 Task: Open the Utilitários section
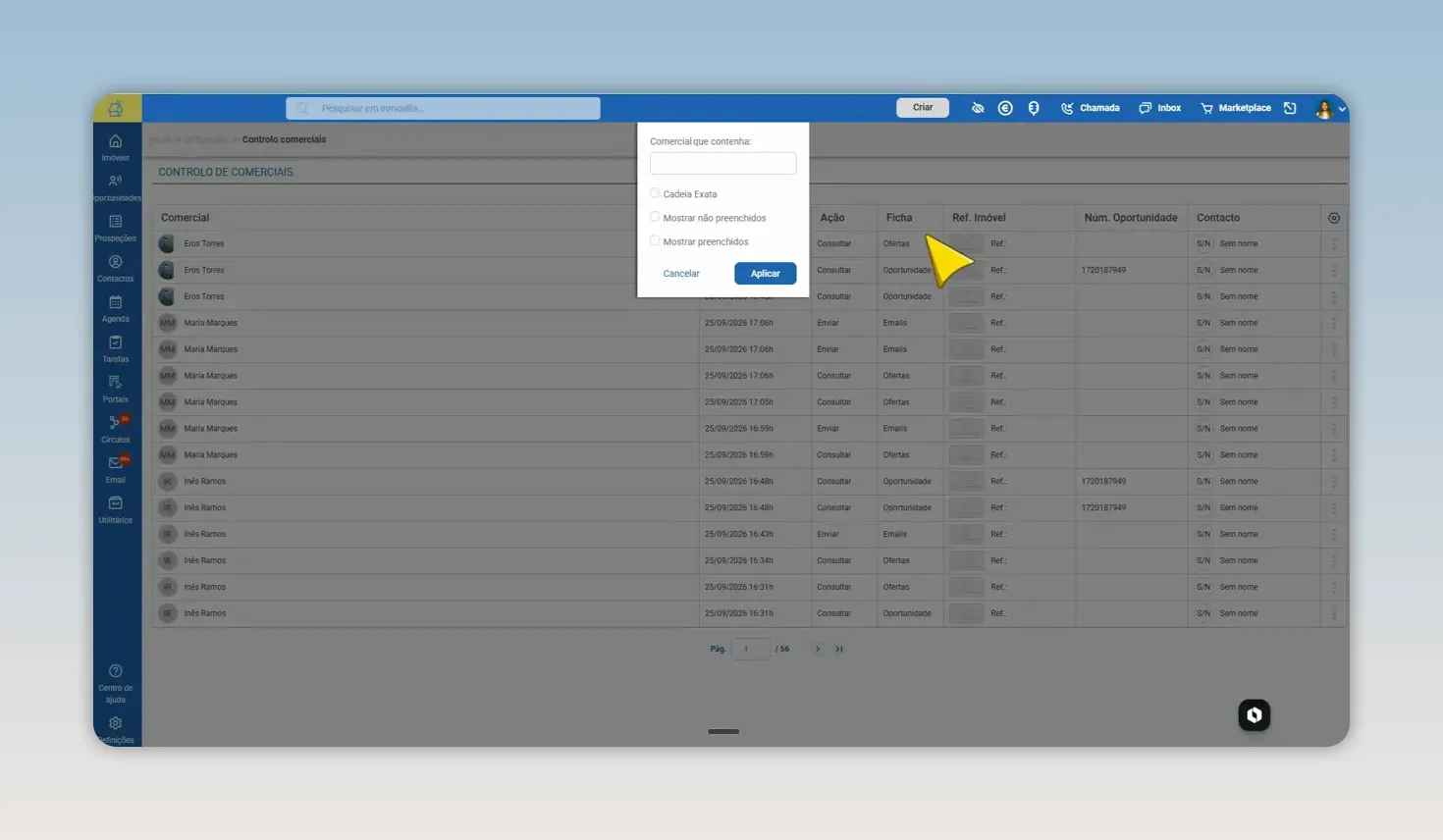coord(115,509)
